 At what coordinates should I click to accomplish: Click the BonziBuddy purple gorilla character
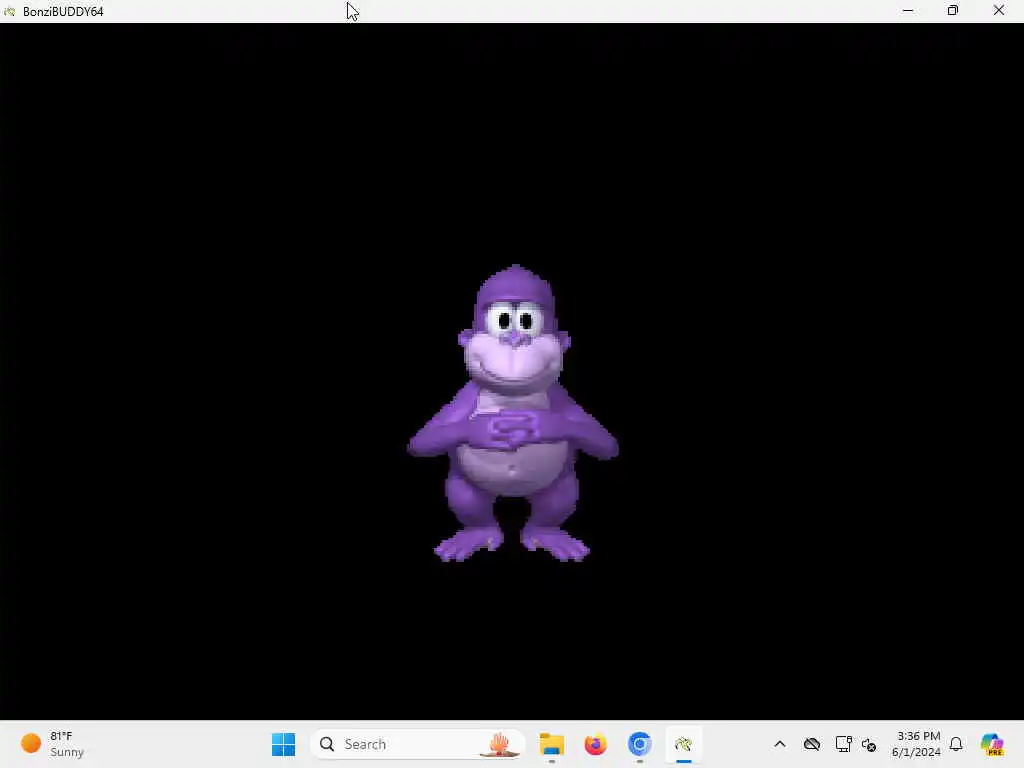pos(513,413)
